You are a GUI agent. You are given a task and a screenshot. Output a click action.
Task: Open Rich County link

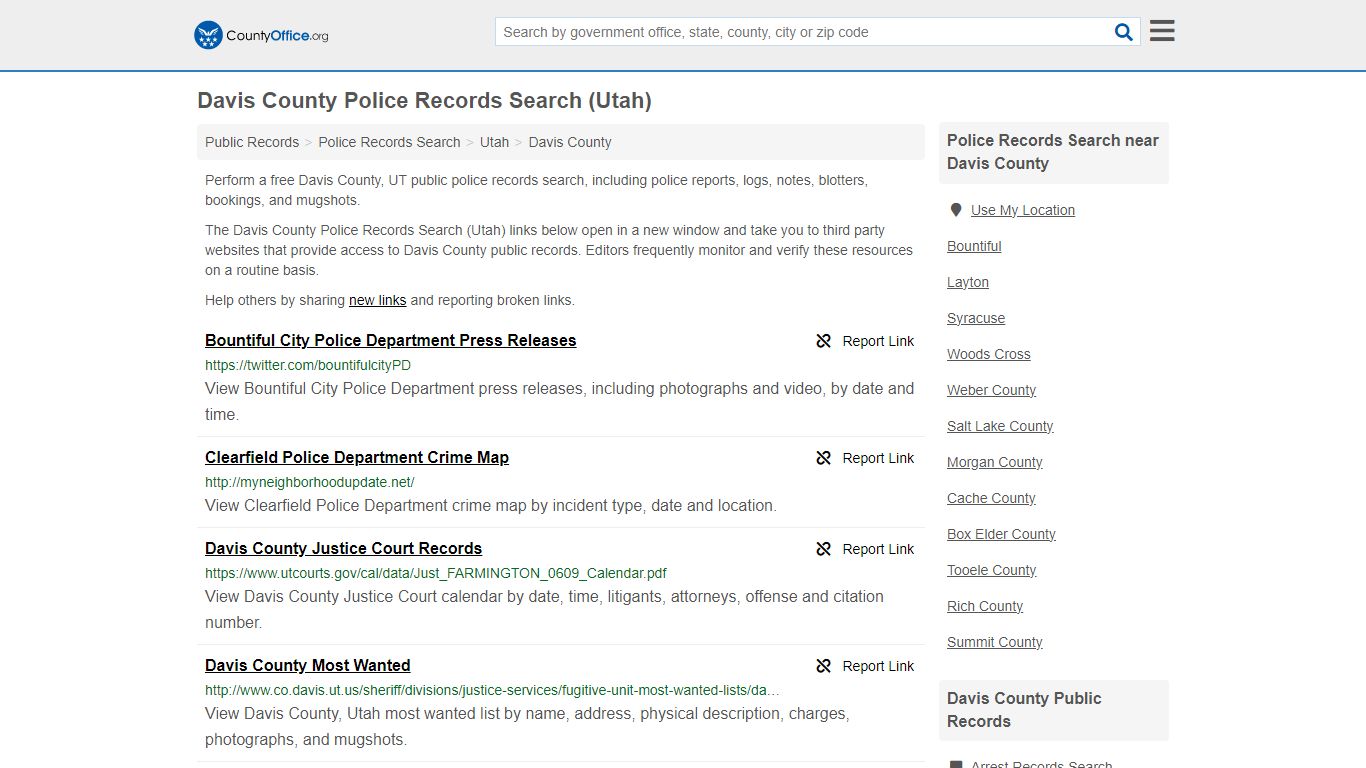point(985,606)
